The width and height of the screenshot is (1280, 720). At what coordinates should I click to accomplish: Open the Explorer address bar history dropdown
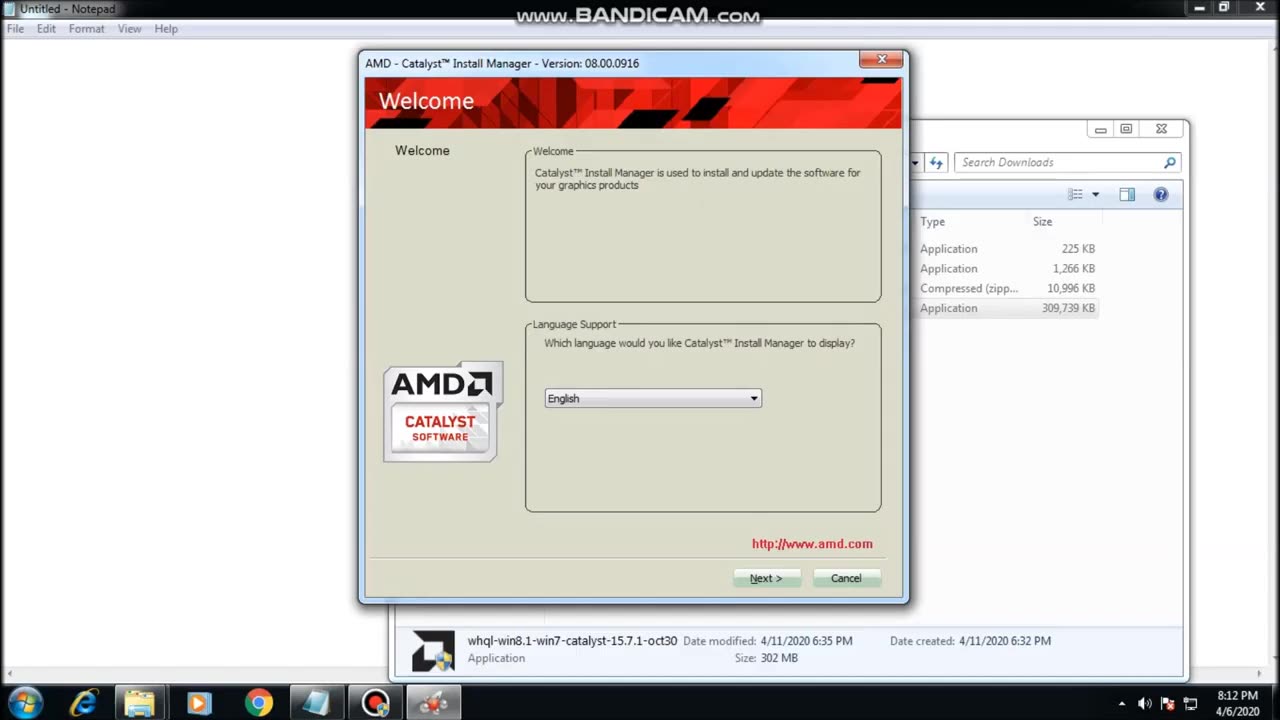(914, 162)
